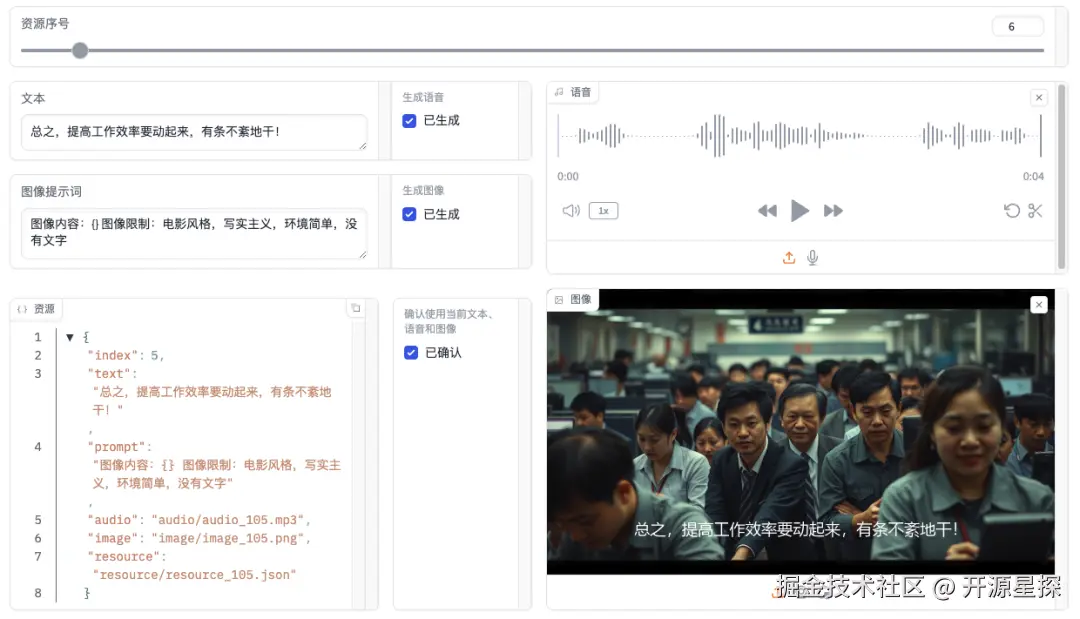1080x619 pixels.
Task: Collapse the JSON root object with its triangle
Action: 69,337
